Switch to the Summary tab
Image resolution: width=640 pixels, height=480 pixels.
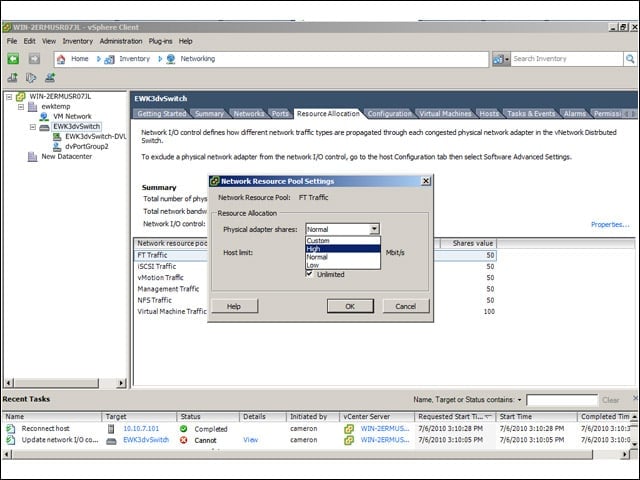click(209, 114)
